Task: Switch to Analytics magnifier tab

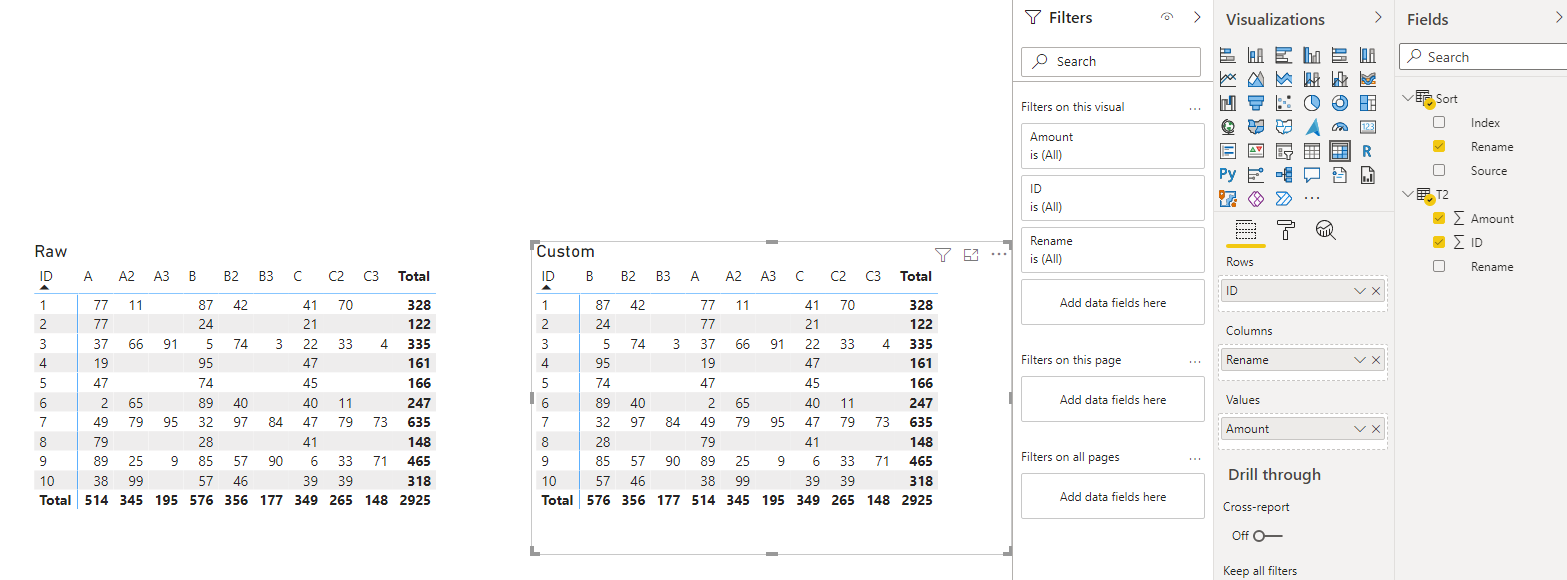Action: [x=1326, y=230]
